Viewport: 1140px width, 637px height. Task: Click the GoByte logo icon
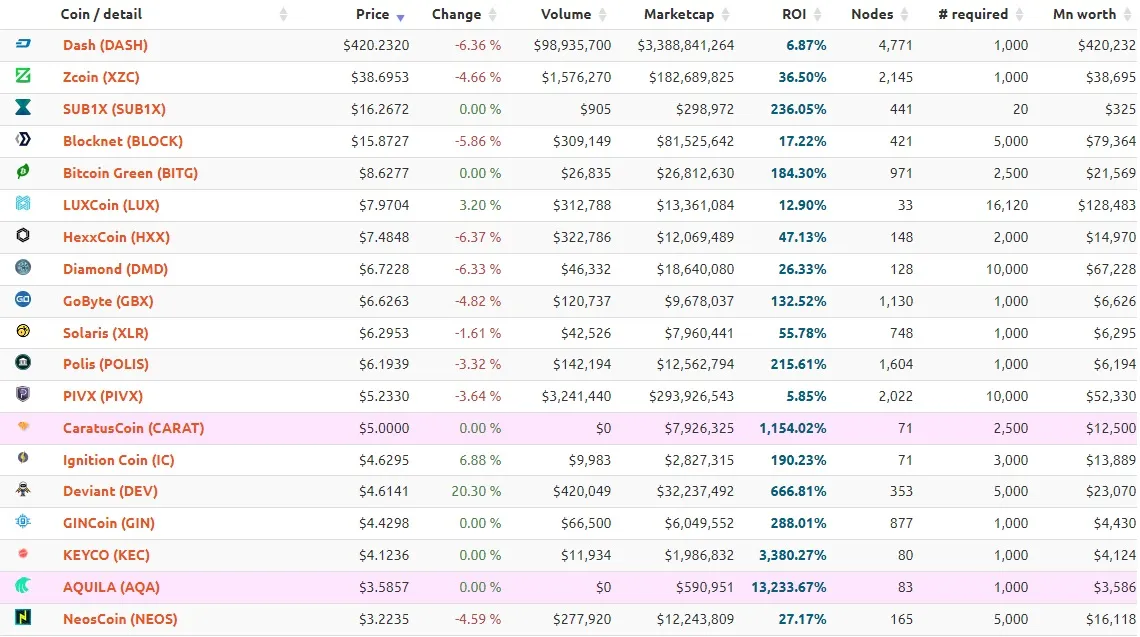(x=23, y=299)
